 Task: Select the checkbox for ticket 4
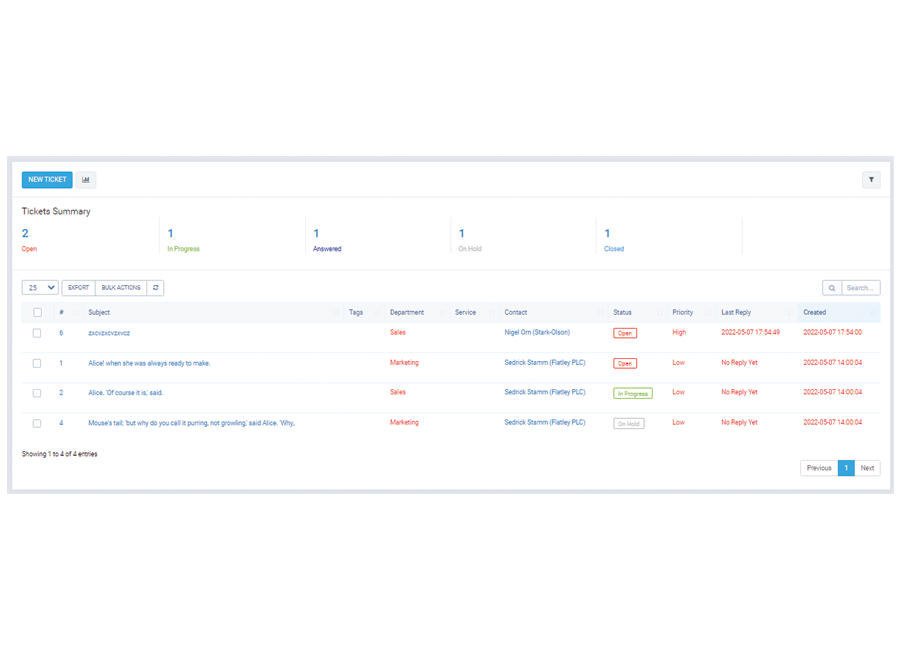point(37,423)
